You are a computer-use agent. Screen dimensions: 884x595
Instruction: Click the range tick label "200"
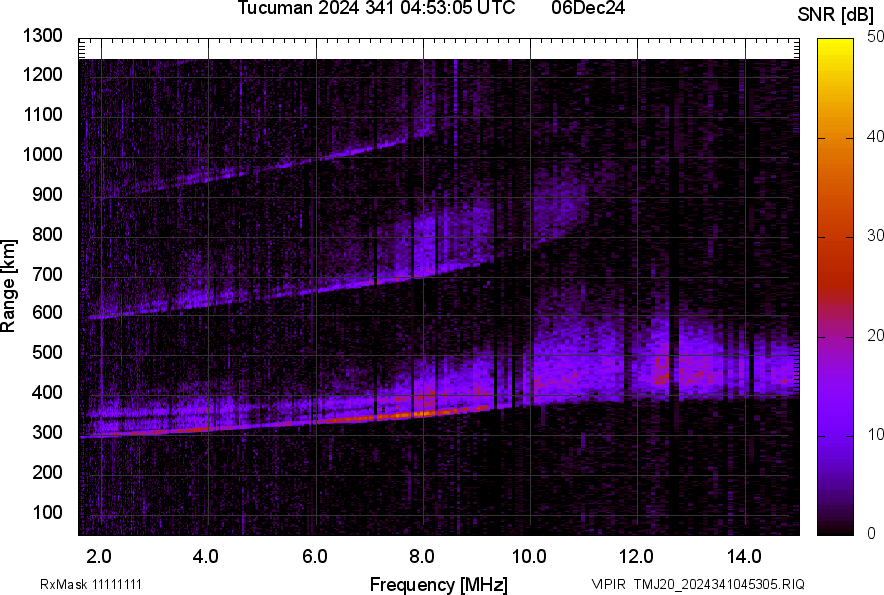pos(47,472)
